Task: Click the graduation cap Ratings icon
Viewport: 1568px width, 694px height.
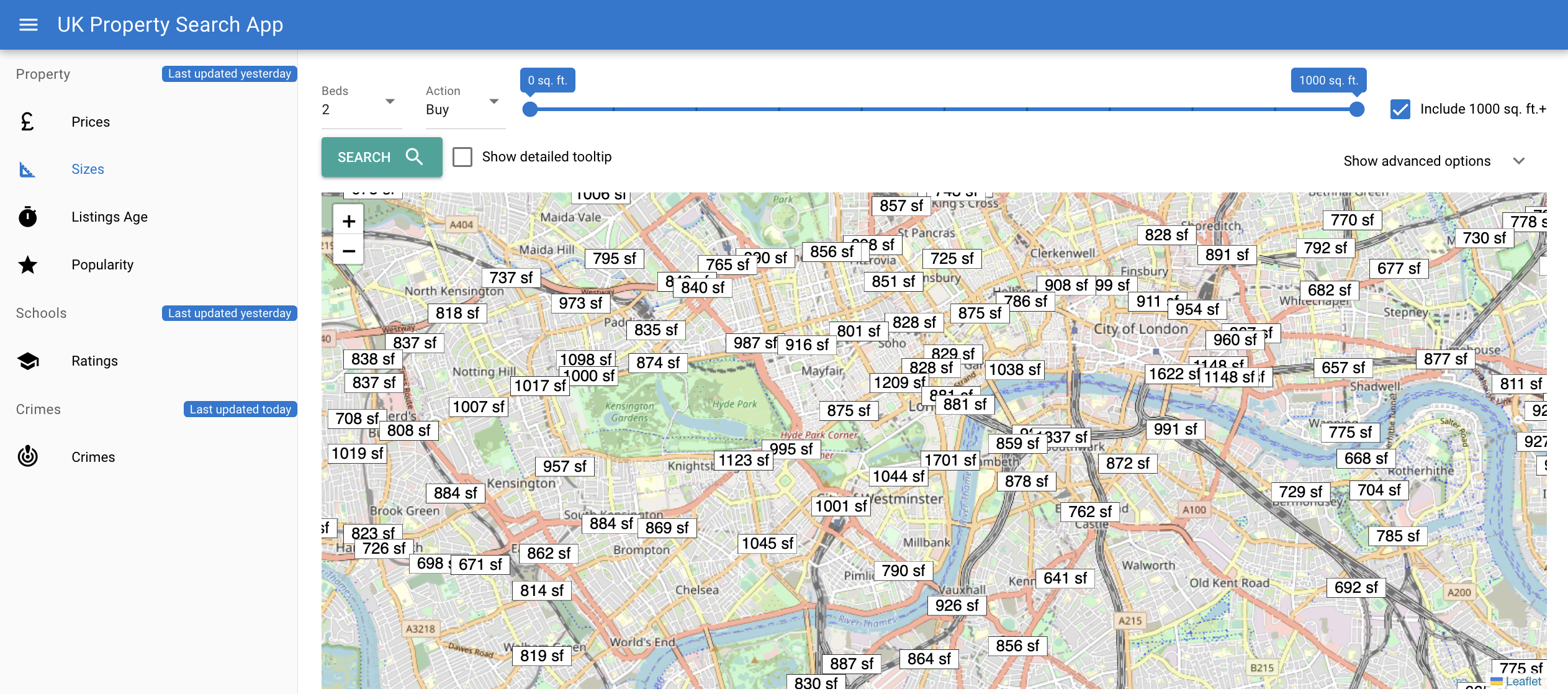Action: pos(27,361)
